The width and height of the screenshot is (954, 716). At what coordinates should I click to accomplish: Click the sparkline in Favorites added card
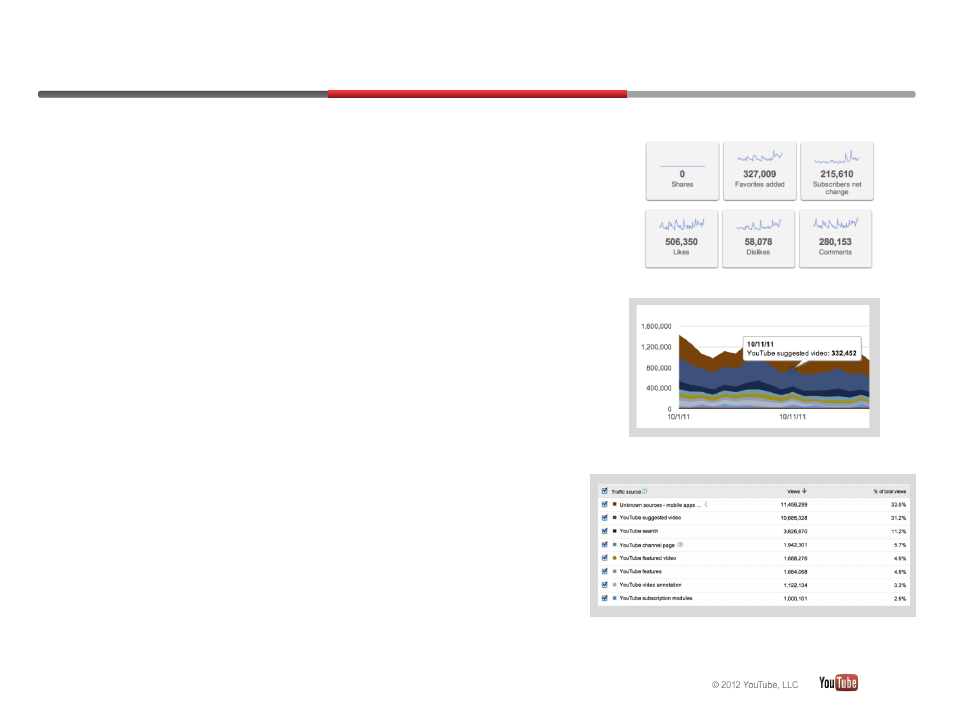[x=759, y=157]
